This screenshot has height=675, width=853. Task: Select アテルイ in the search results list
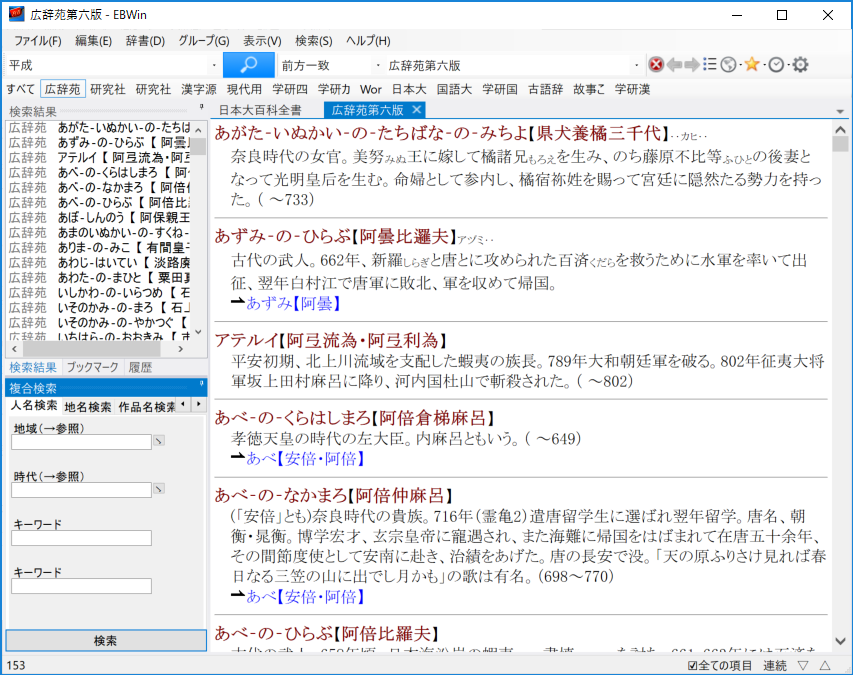coord(99,158)
